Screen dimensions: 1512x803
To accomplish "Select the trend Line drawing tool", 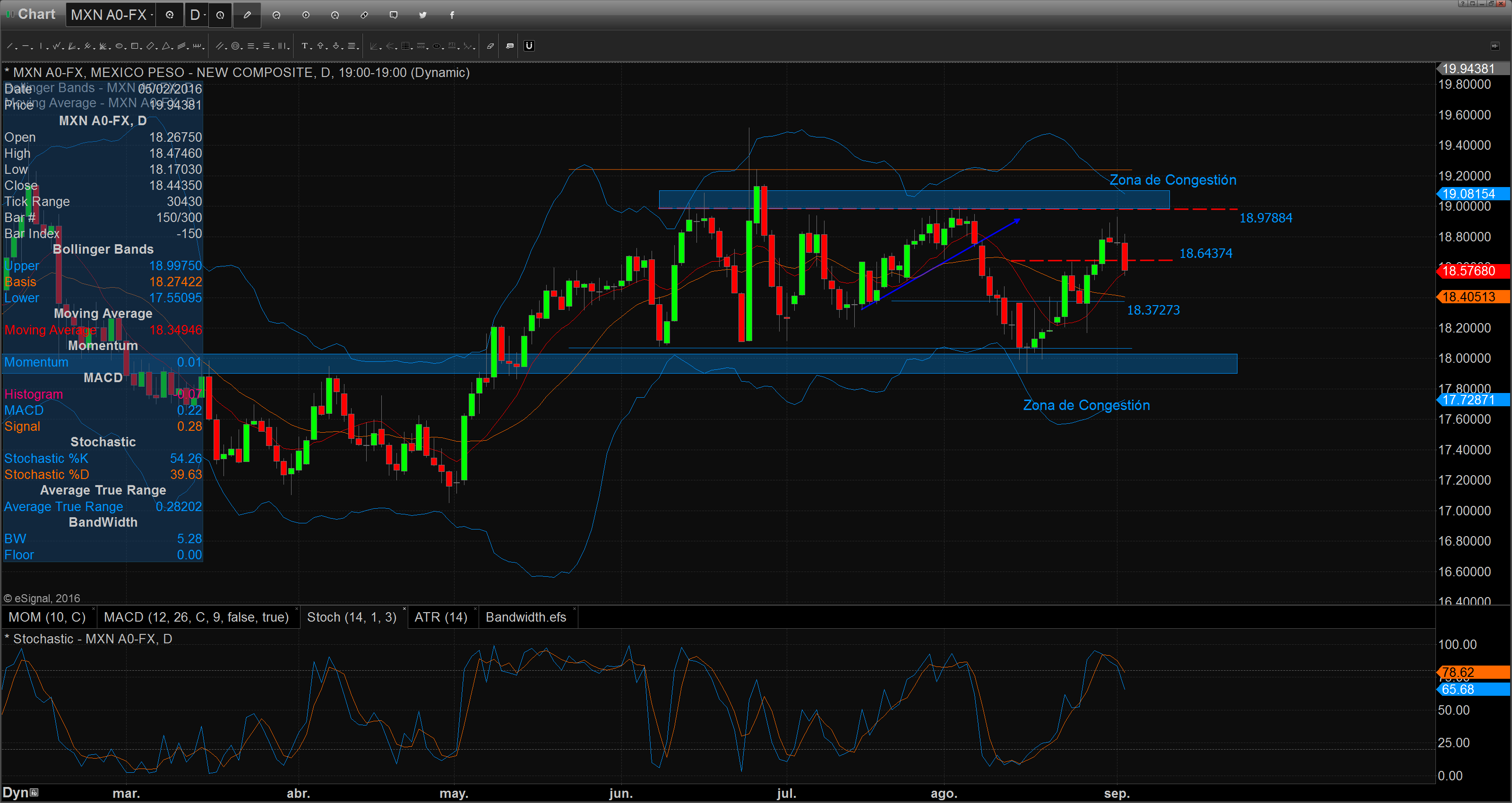I will [9, 46].
